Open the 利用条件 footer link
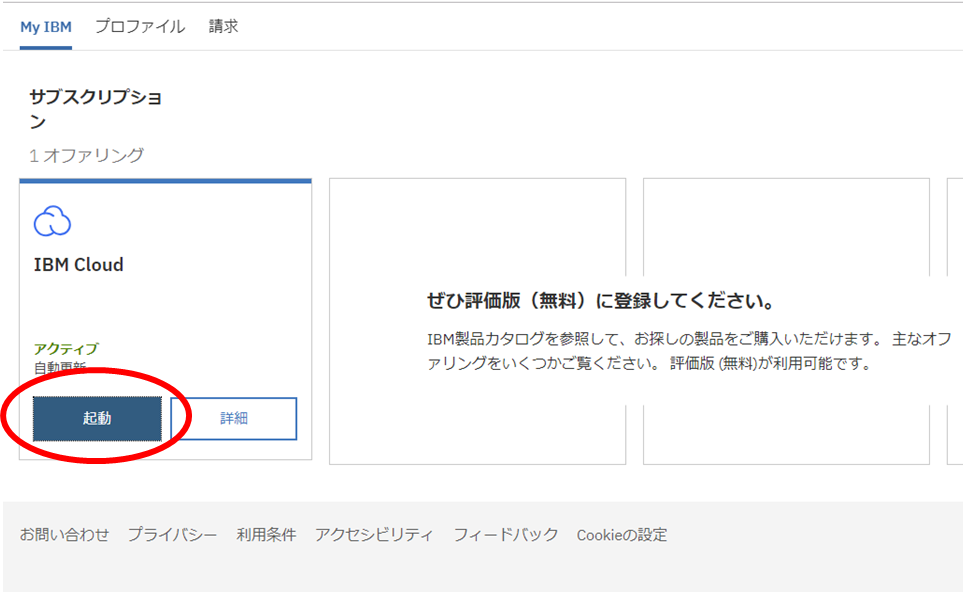The width and height of the screenshot is (963, 592). click(x=267, y=535)
